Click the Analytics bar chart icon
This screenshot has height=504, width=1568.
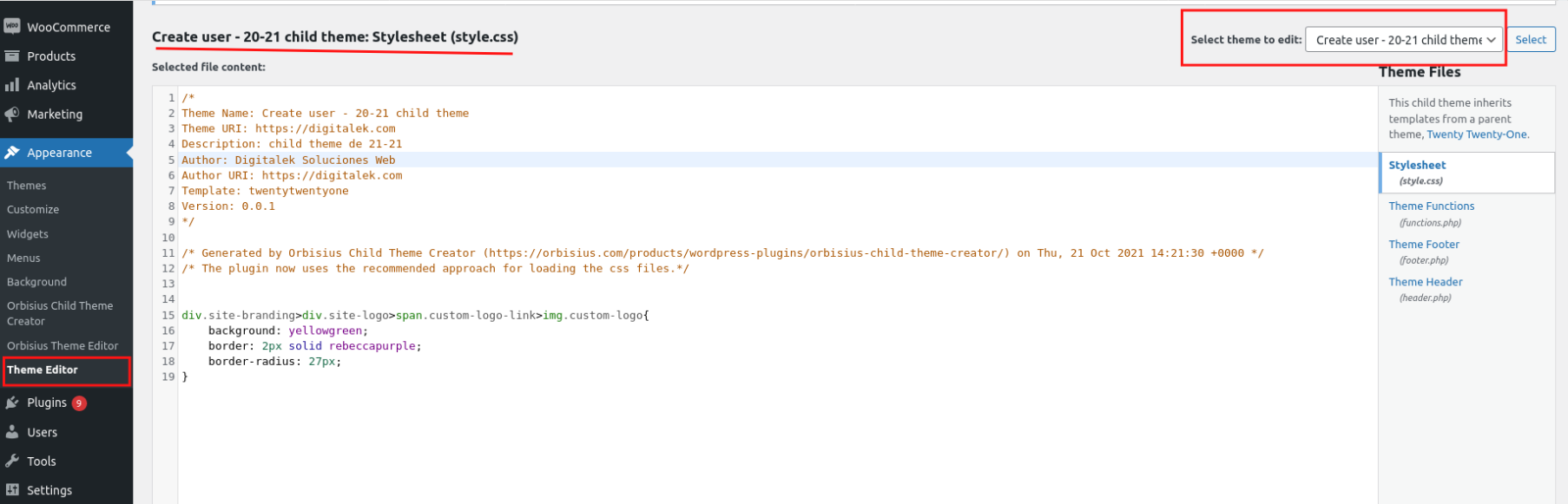[x=12, y=85]
